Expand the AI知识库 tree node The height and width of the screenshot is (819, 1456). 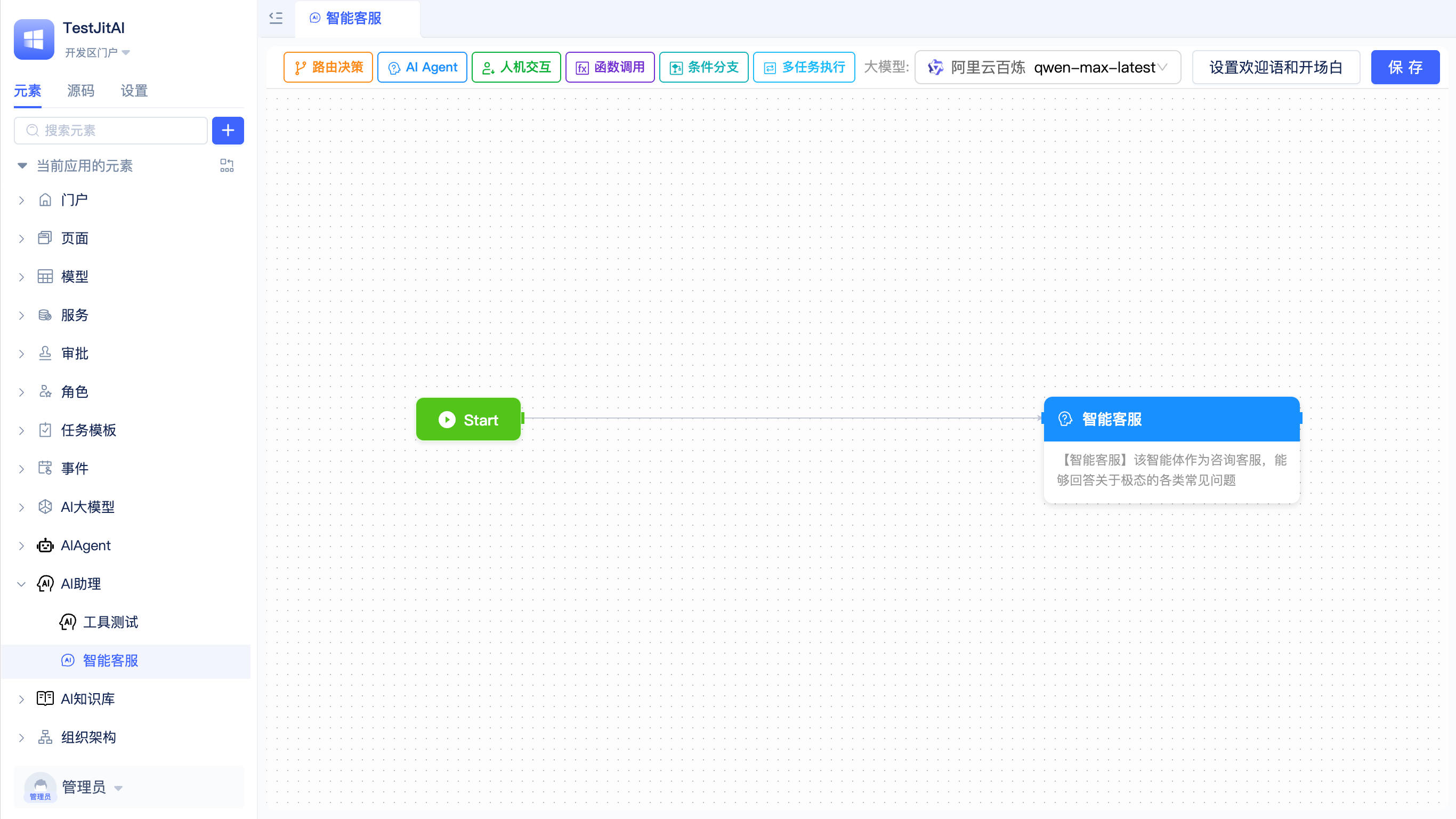(21, 699)
